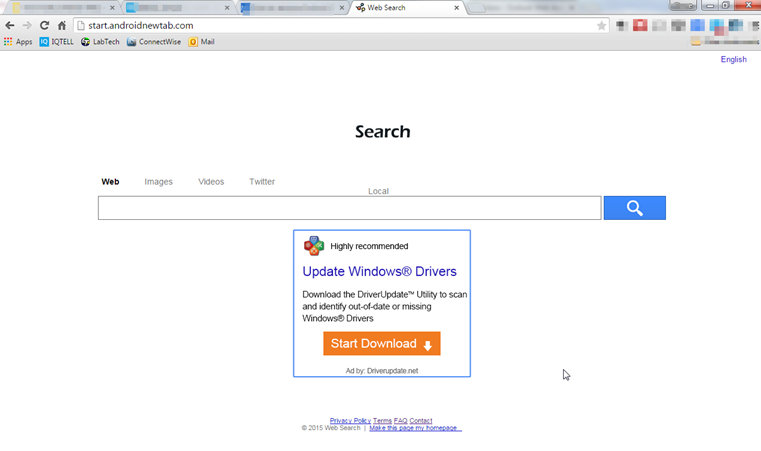Click the Ad by Driverupdate.net text
Viewport: 761px width, 451px height.
click(382, 370)
